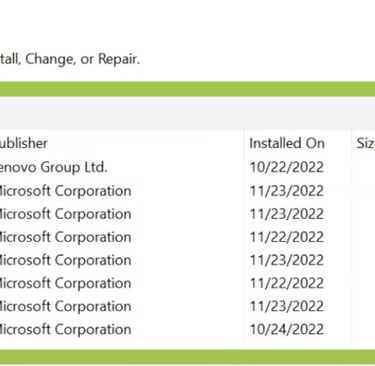Choose the second Microsoft Corporation publisher row
This screenshot has width=375, height=366.
[65, 214]
